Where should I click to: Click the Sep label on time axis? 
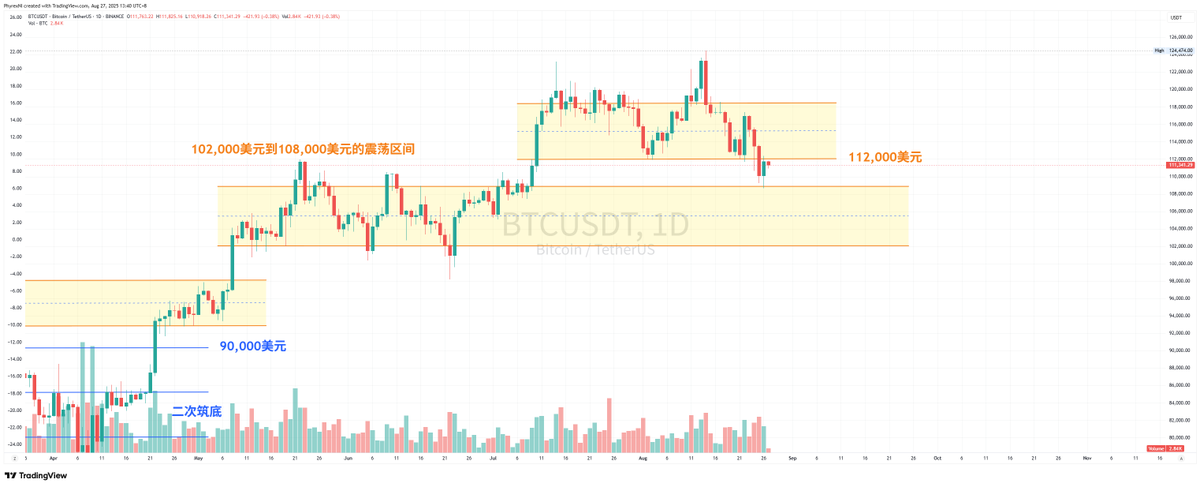tap(792, 458)
